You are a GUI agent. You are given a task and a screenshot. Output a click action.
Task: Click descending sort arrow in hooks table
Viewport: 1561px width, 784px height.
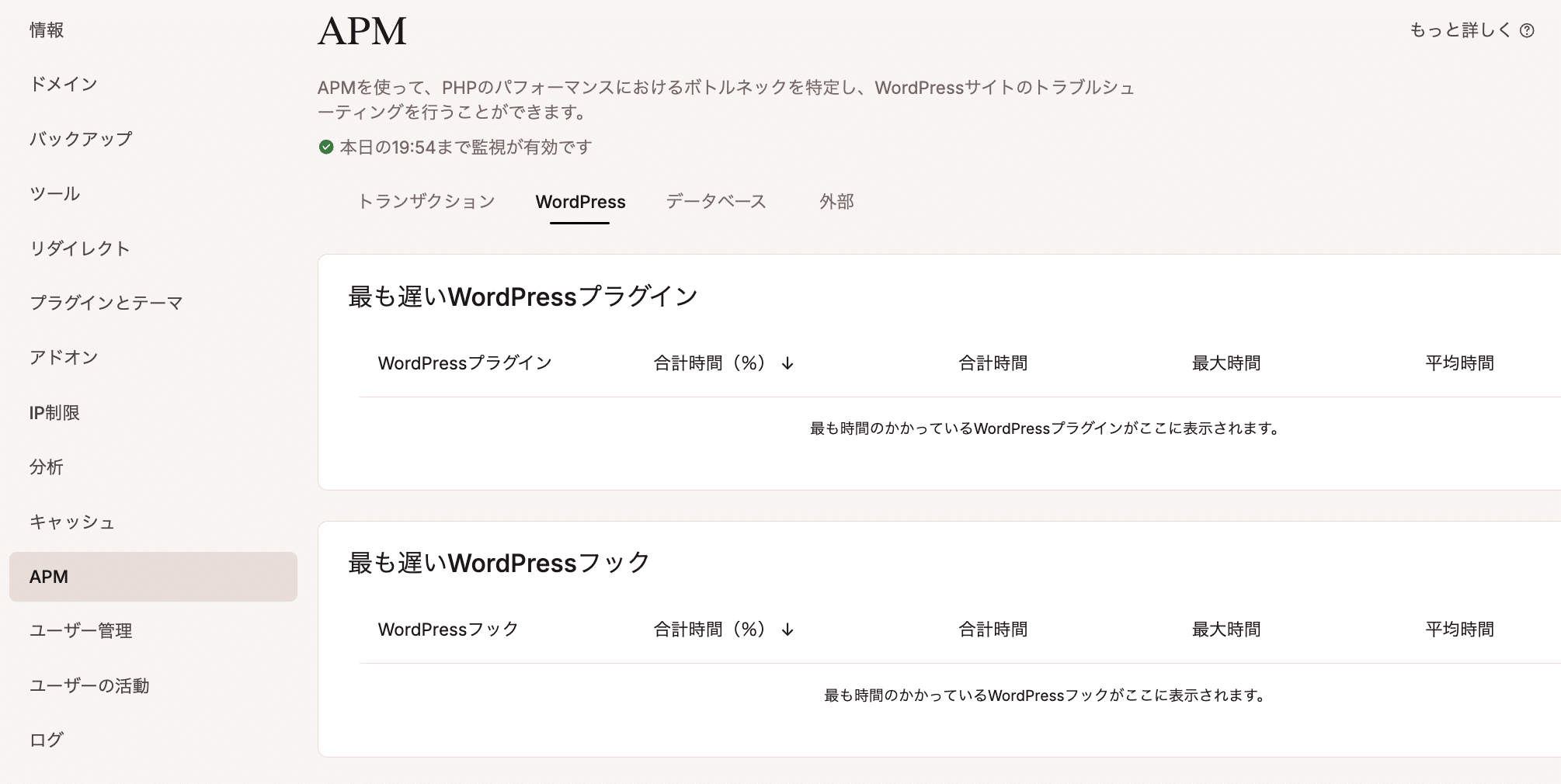click(787, 630)
